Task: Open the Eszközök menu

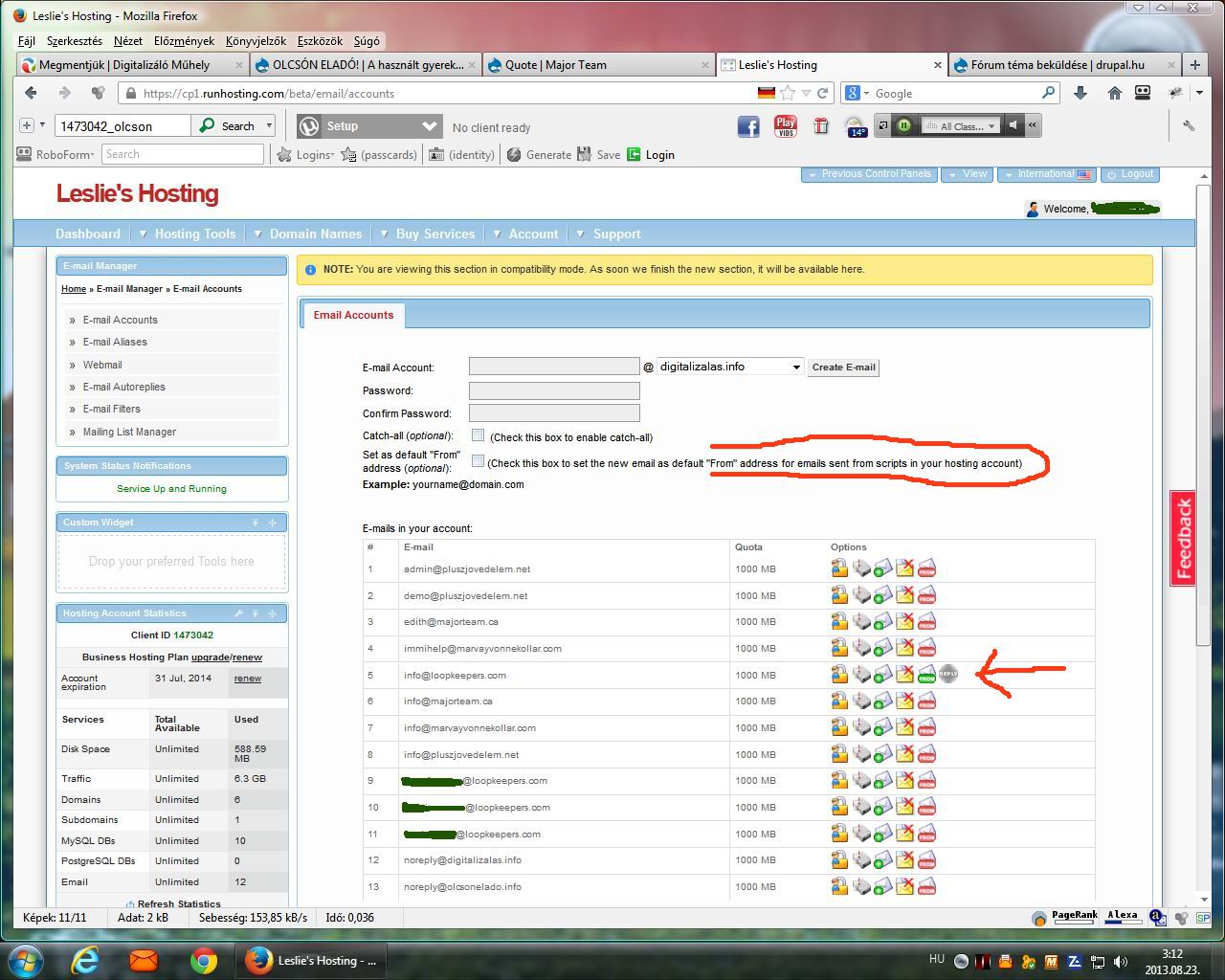Action: (320, 41)
